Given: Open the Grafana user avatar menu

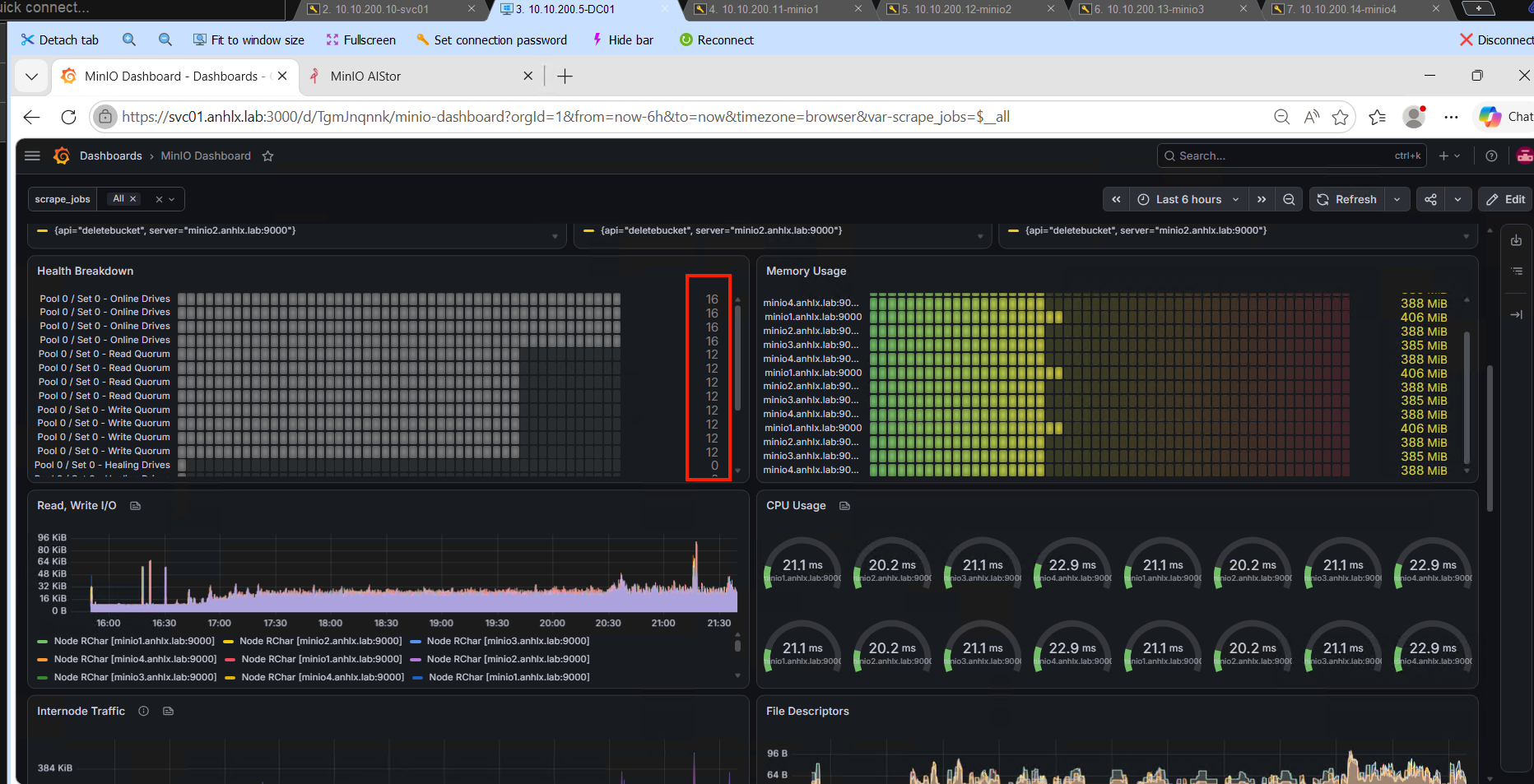Looking at the screenshot, I should [x=1525, y=155].
